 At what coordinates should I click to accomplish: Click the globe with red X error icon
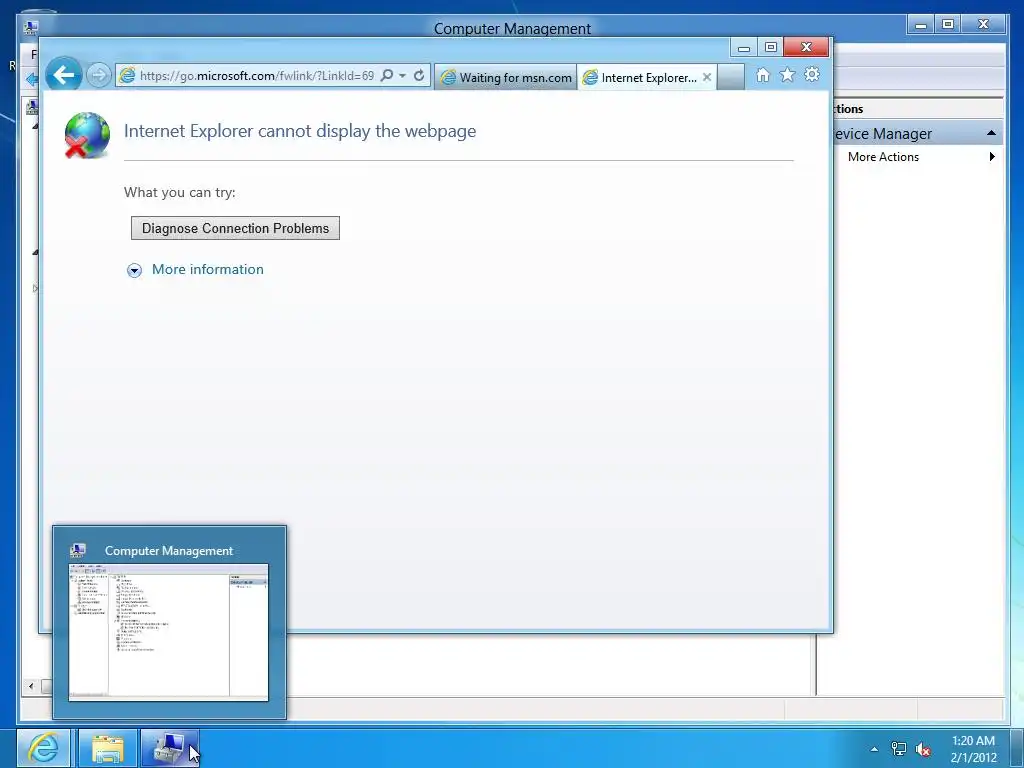point(87,135)
